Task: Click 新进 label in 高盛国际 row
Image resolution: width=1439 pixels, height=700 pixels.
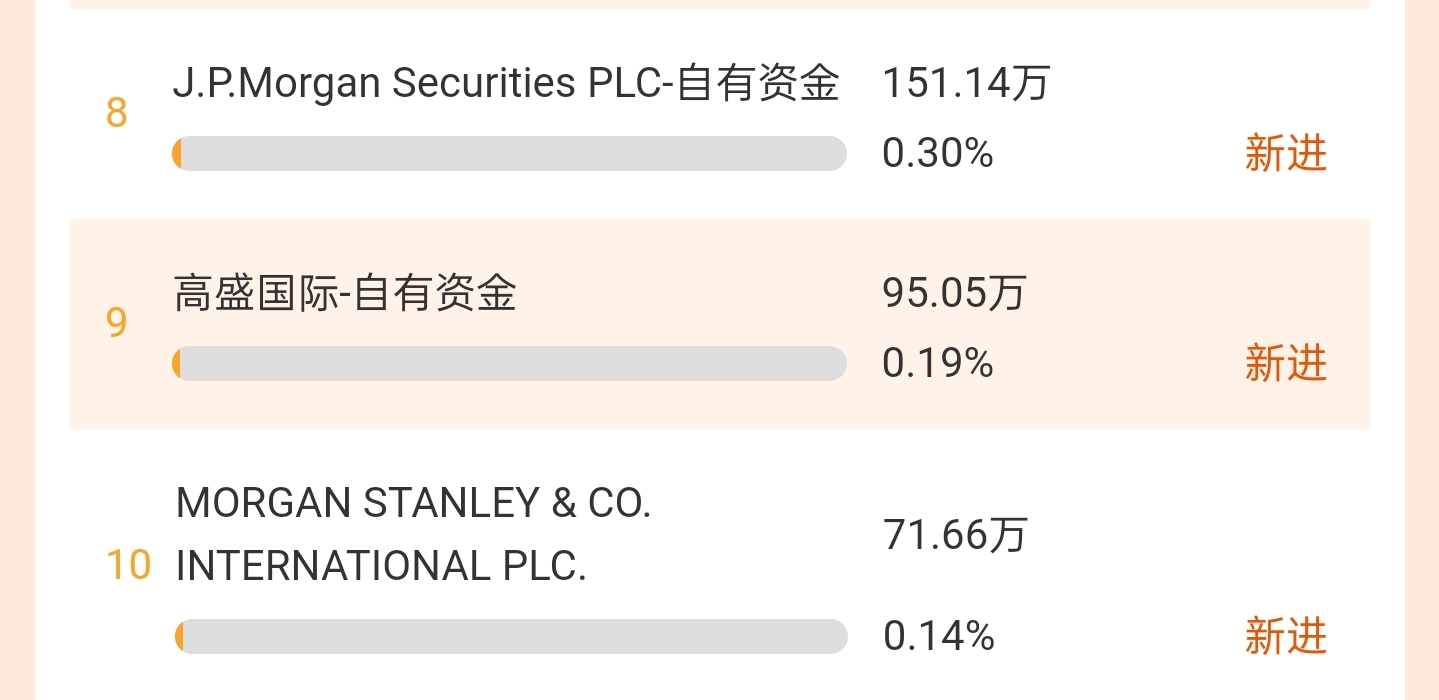Action: [1285, 364]
